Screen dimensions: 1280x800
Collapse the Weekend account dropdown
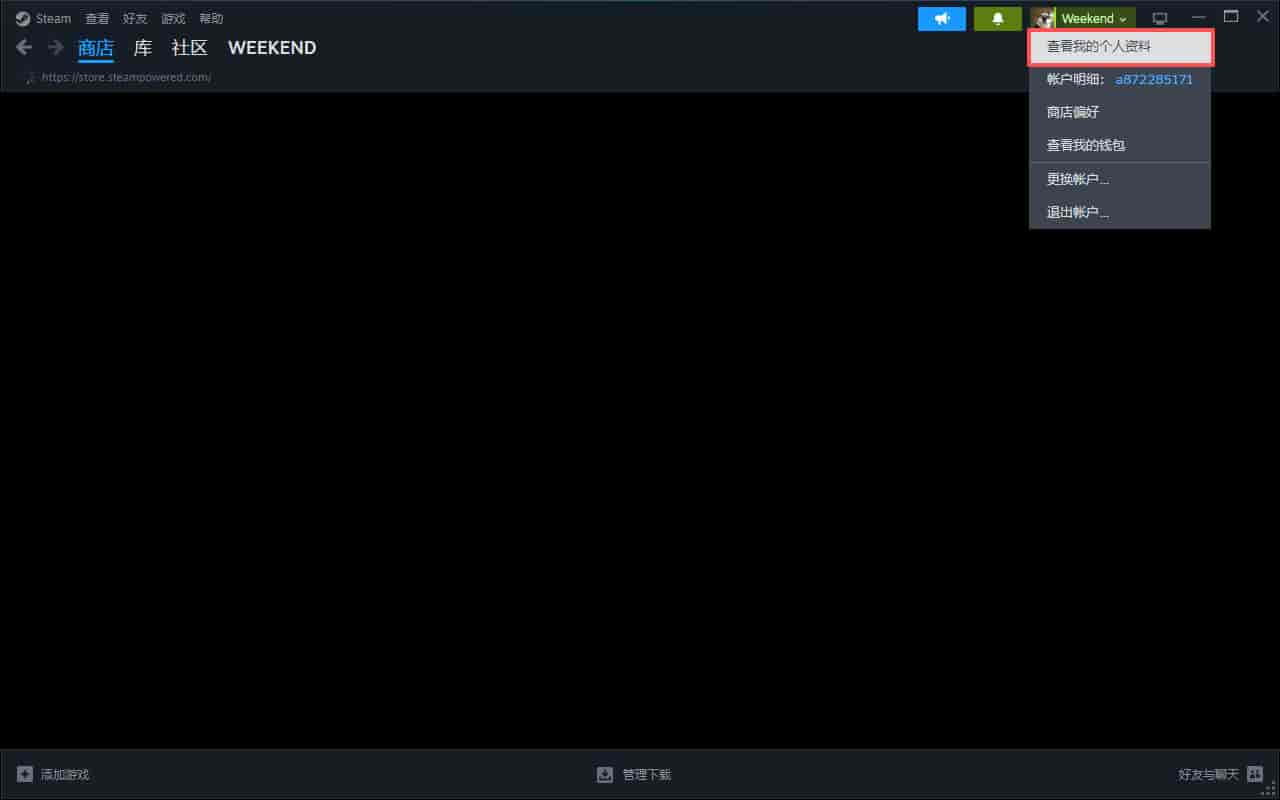click(1093, 19)
